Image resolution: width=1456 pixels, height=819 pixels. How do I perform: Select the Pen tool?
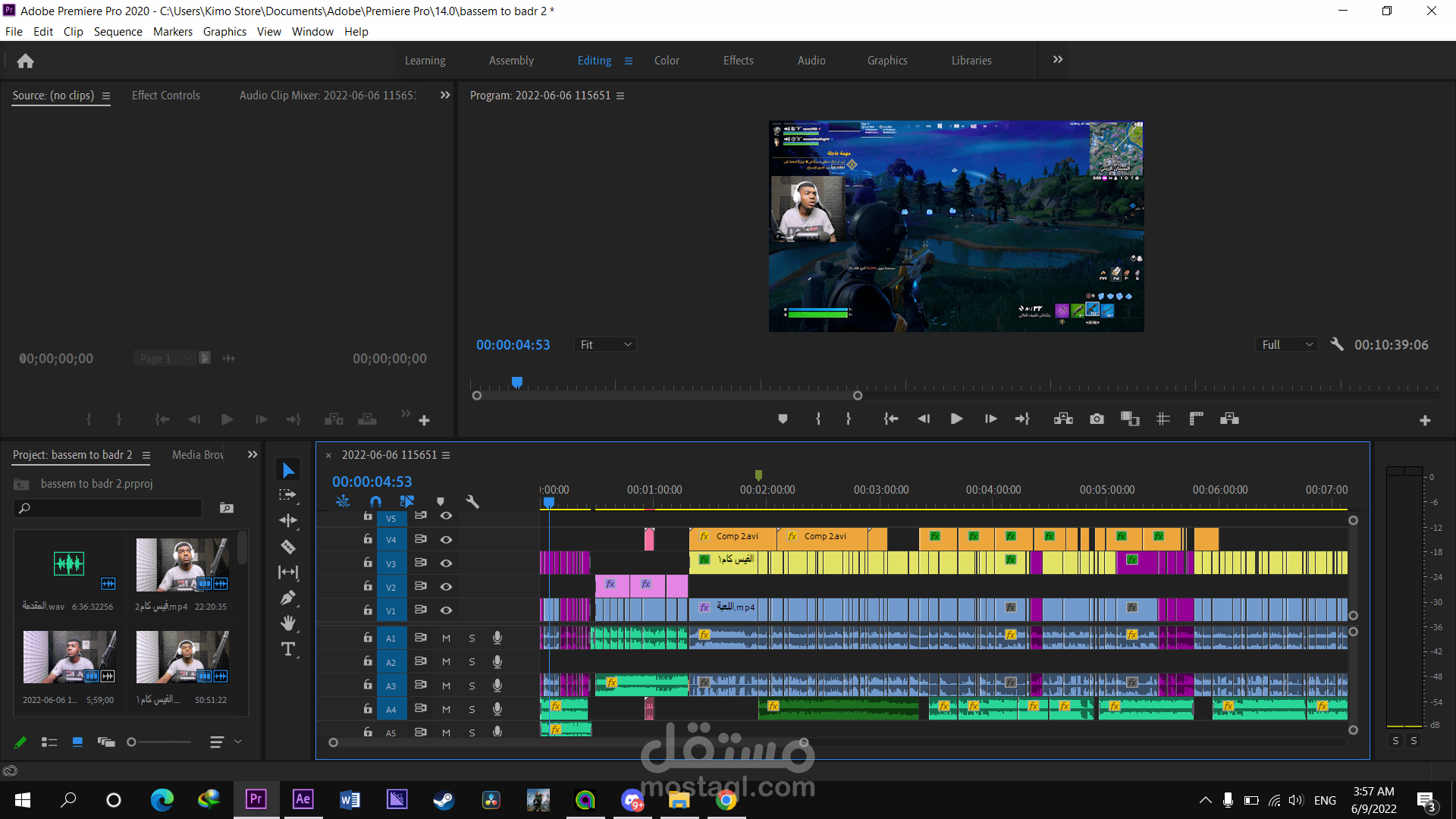[x=288, y=598]
